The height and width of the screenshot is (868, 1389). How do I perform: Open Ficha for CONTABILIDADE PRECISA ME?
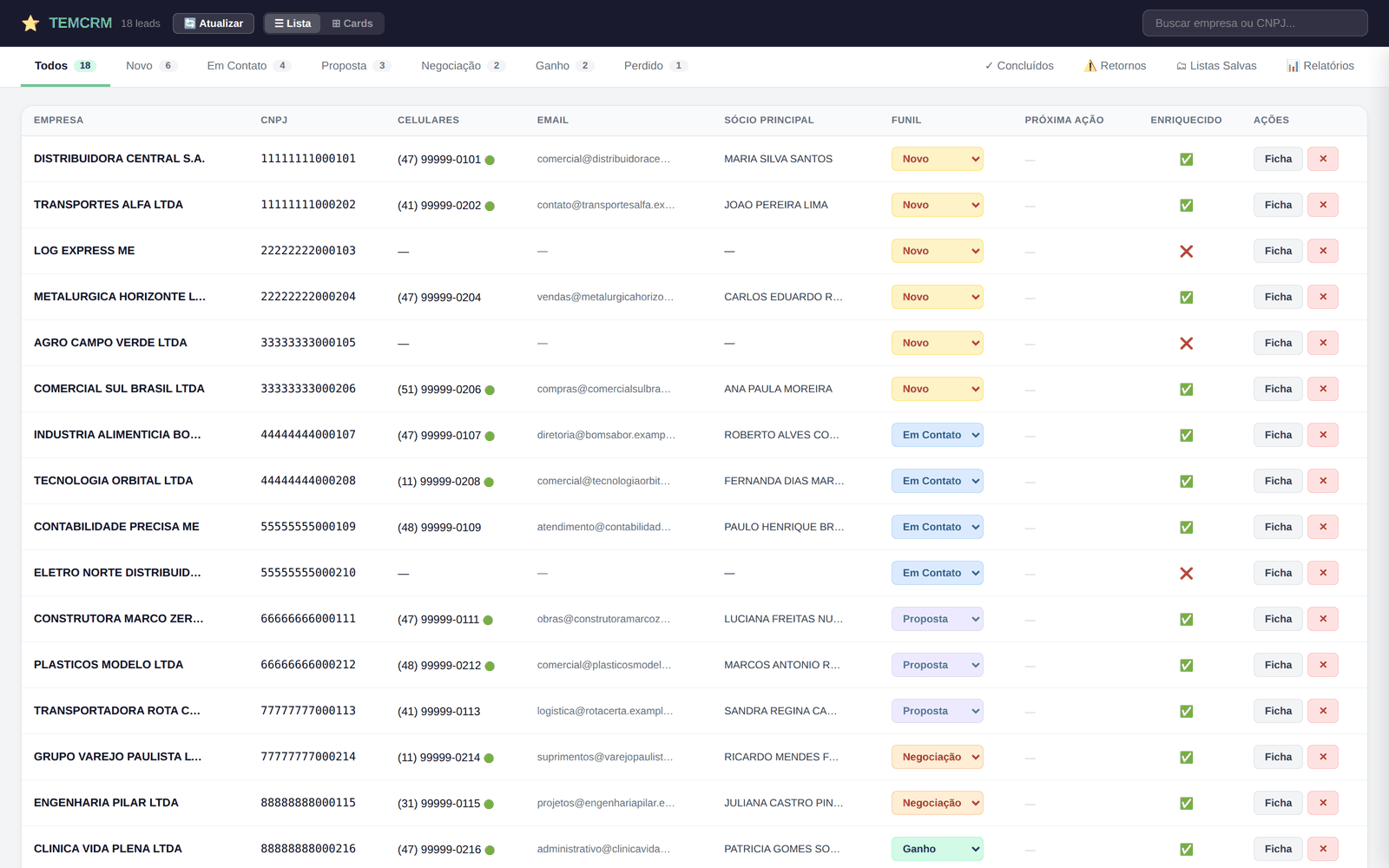pos(1278,527)
